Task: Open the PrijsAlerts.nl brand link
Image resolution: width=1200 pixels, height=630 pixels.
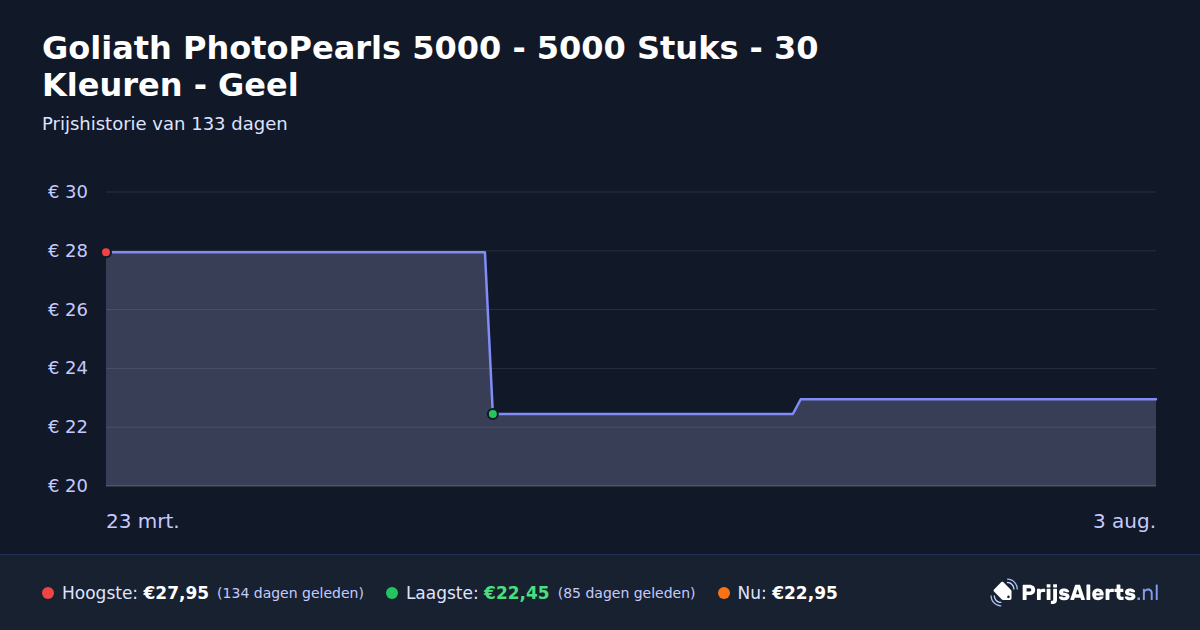Action: (1075, 593)
